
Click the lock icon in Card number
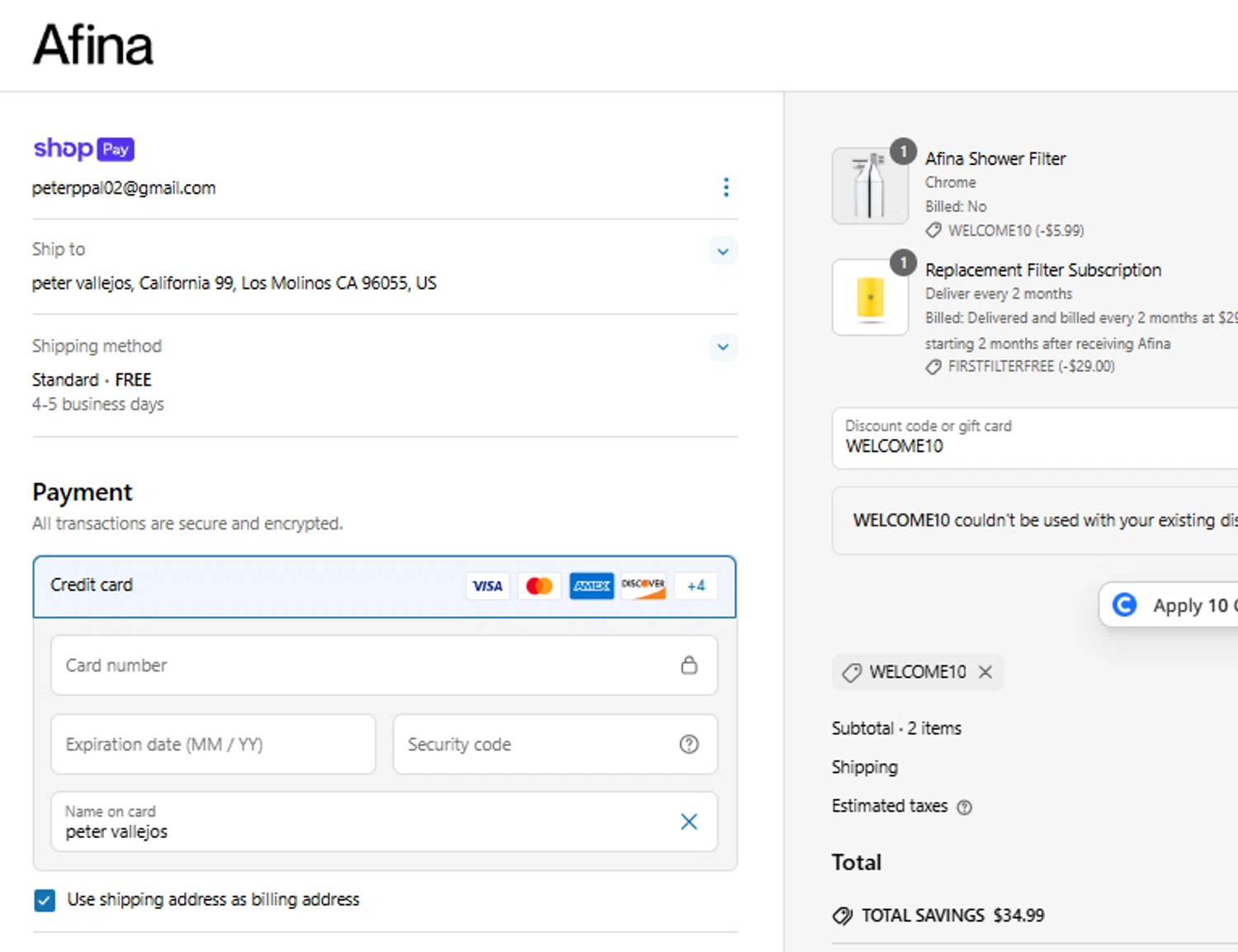click(x=689, y=665)
